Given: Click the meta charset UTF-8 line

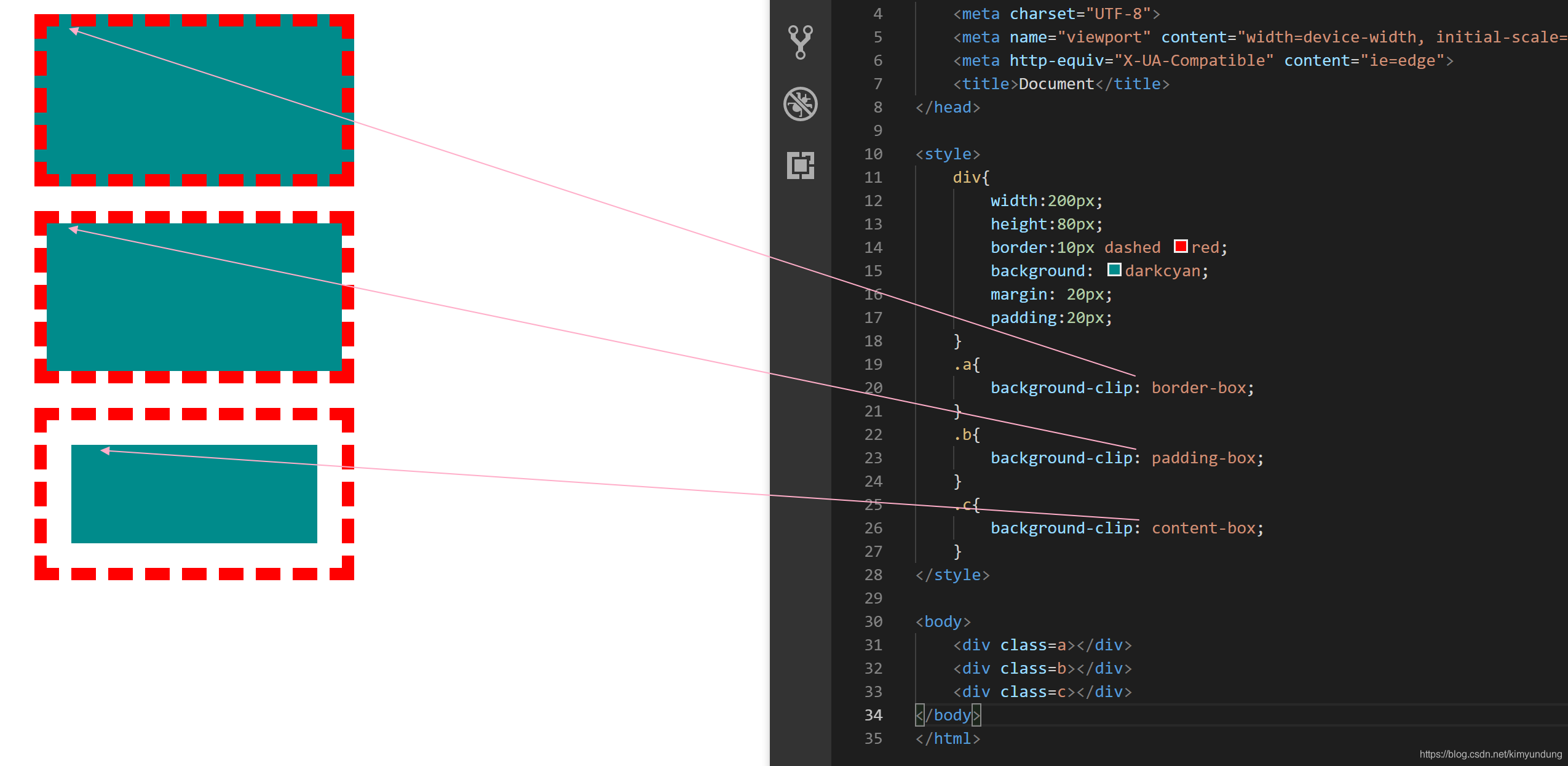Looking at the screenshot, I should click(x=1056, y=14).
